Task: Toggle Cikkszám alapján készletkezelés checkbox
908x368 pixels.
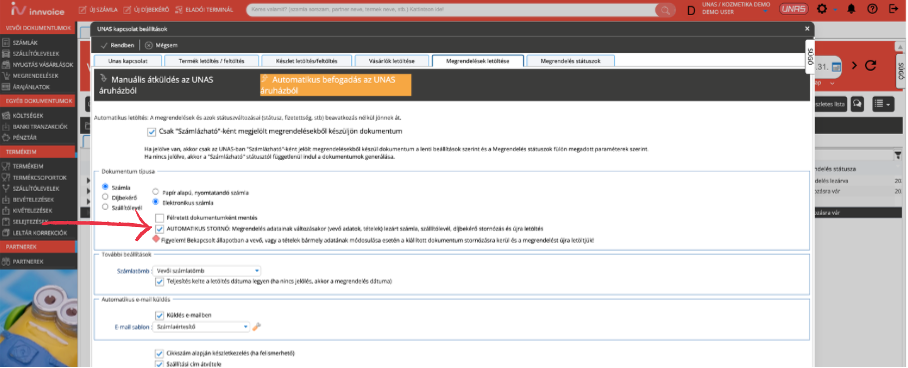Action: pyautogui.click(x=160, y=353)
